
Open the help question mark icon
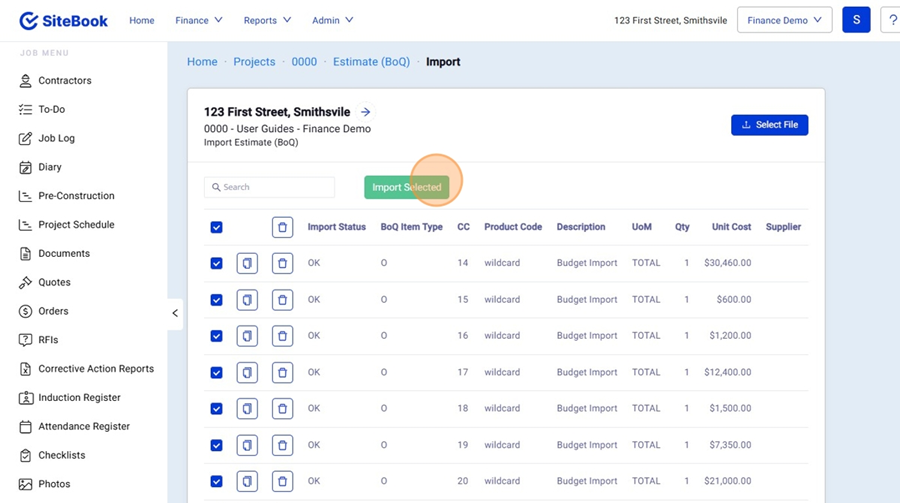pyautogui.click(x=891, y=20)
